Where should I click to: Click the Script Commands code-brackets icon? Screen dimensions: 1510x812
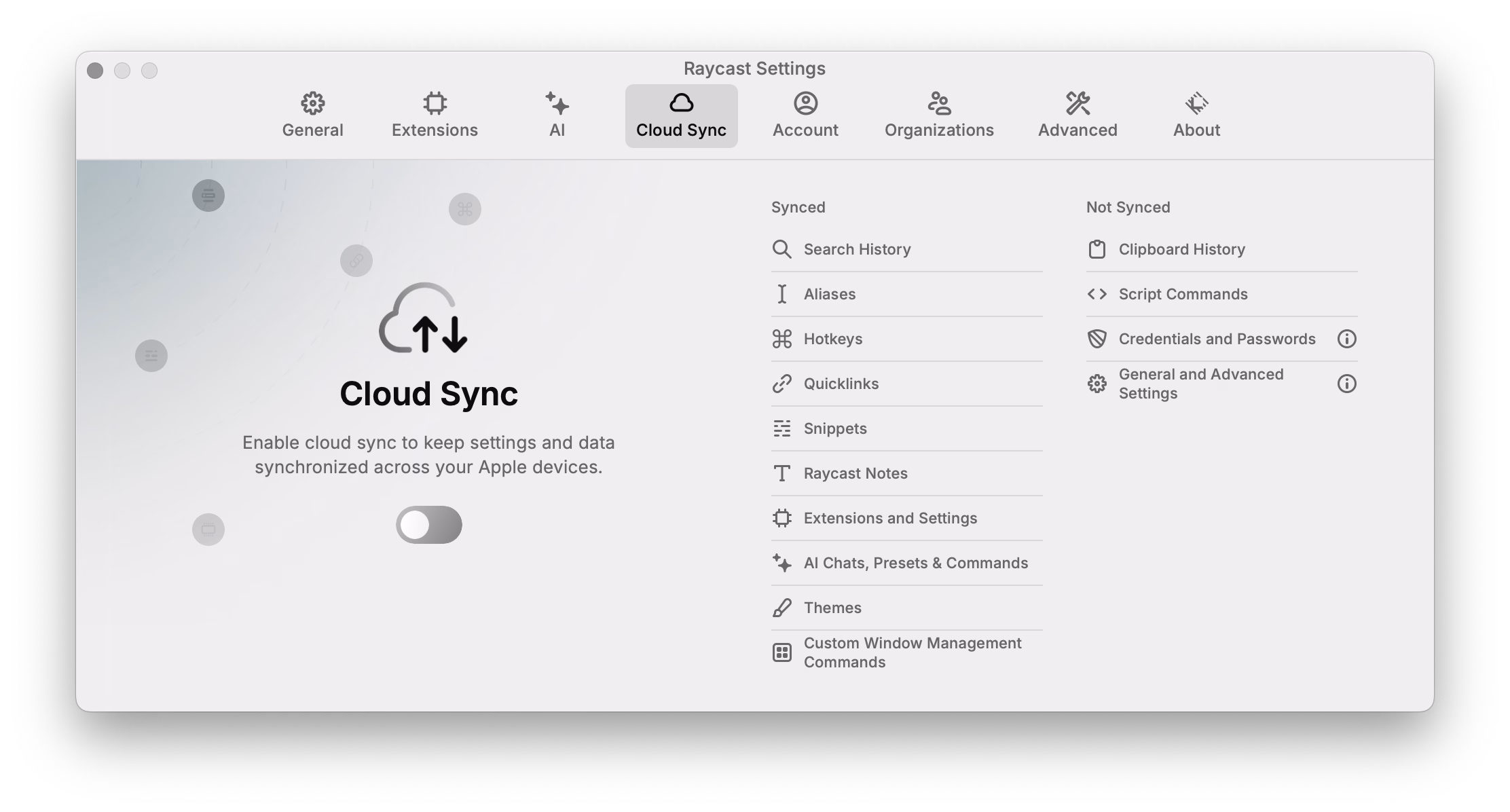(1097, 294)
